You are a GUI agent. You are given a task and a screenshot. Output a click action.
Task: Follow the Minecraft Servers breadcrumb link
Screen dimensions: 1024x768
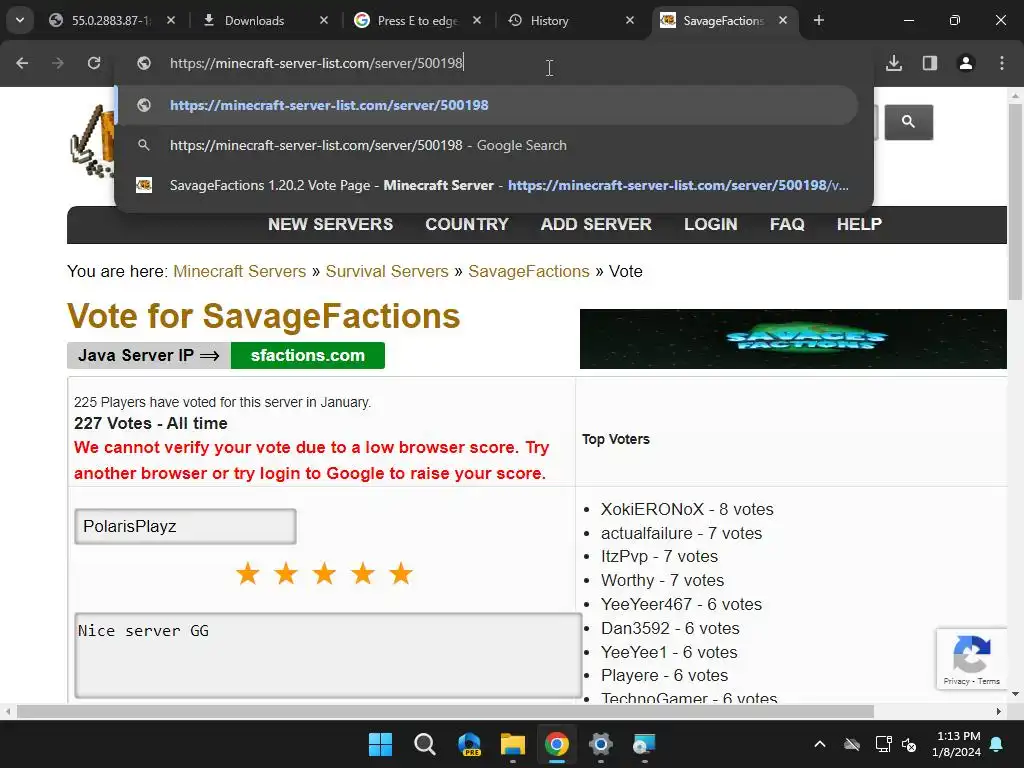pyautogui.click(x=240, y=271)
